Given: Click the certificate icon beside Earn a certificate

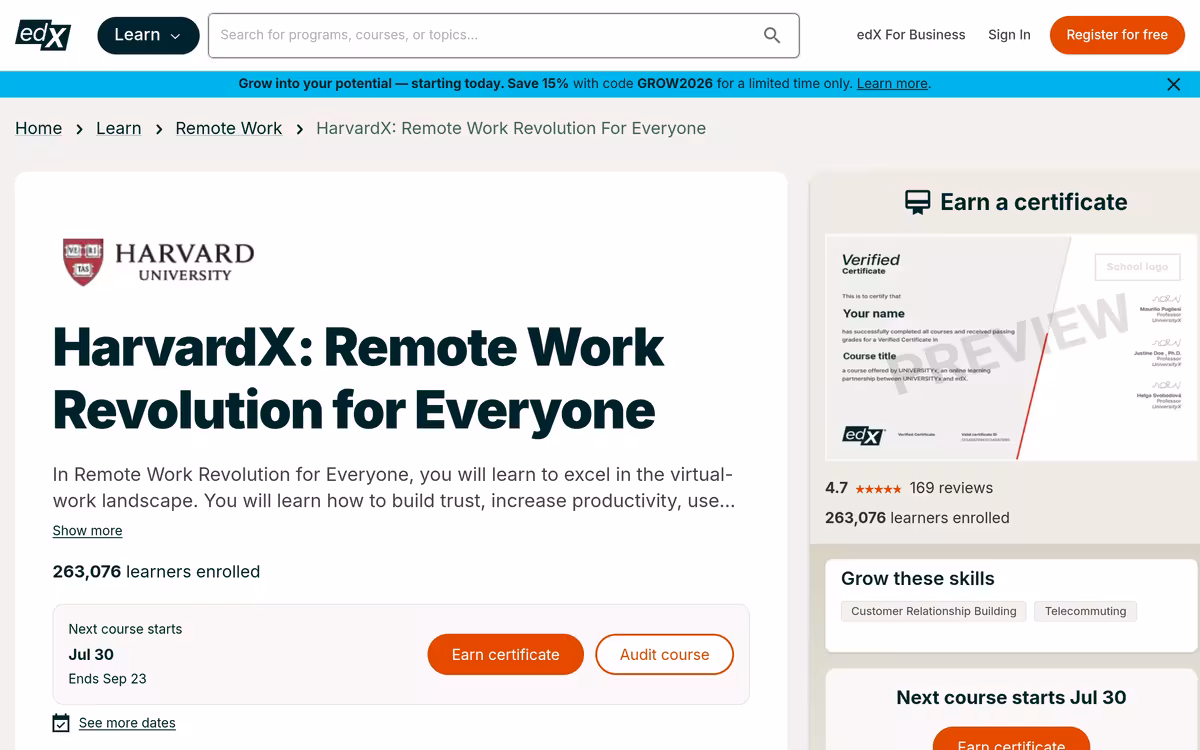Looking at the screenshot, I should click(x=917, y=203).
